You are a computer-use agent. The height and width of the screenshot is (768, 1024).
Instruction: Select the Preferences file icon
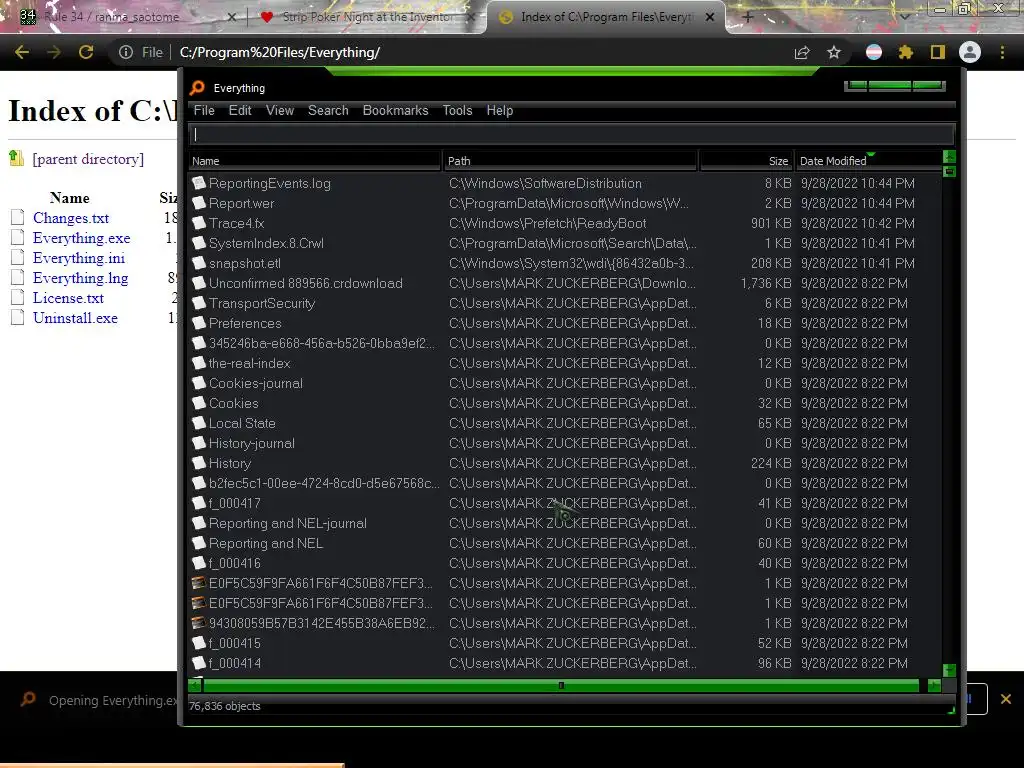pos(199,323)
